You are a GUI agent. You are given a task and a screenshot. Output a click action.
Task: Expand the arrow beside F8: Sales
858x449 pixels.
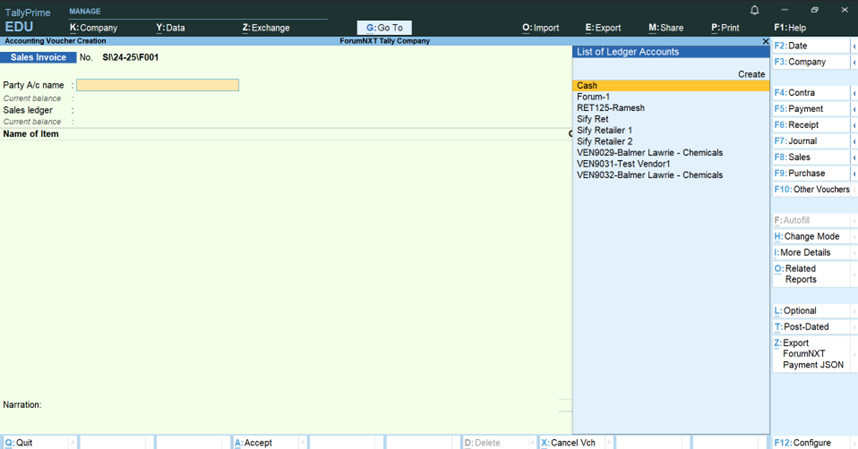pyautogui.click(x=854, y=157)
